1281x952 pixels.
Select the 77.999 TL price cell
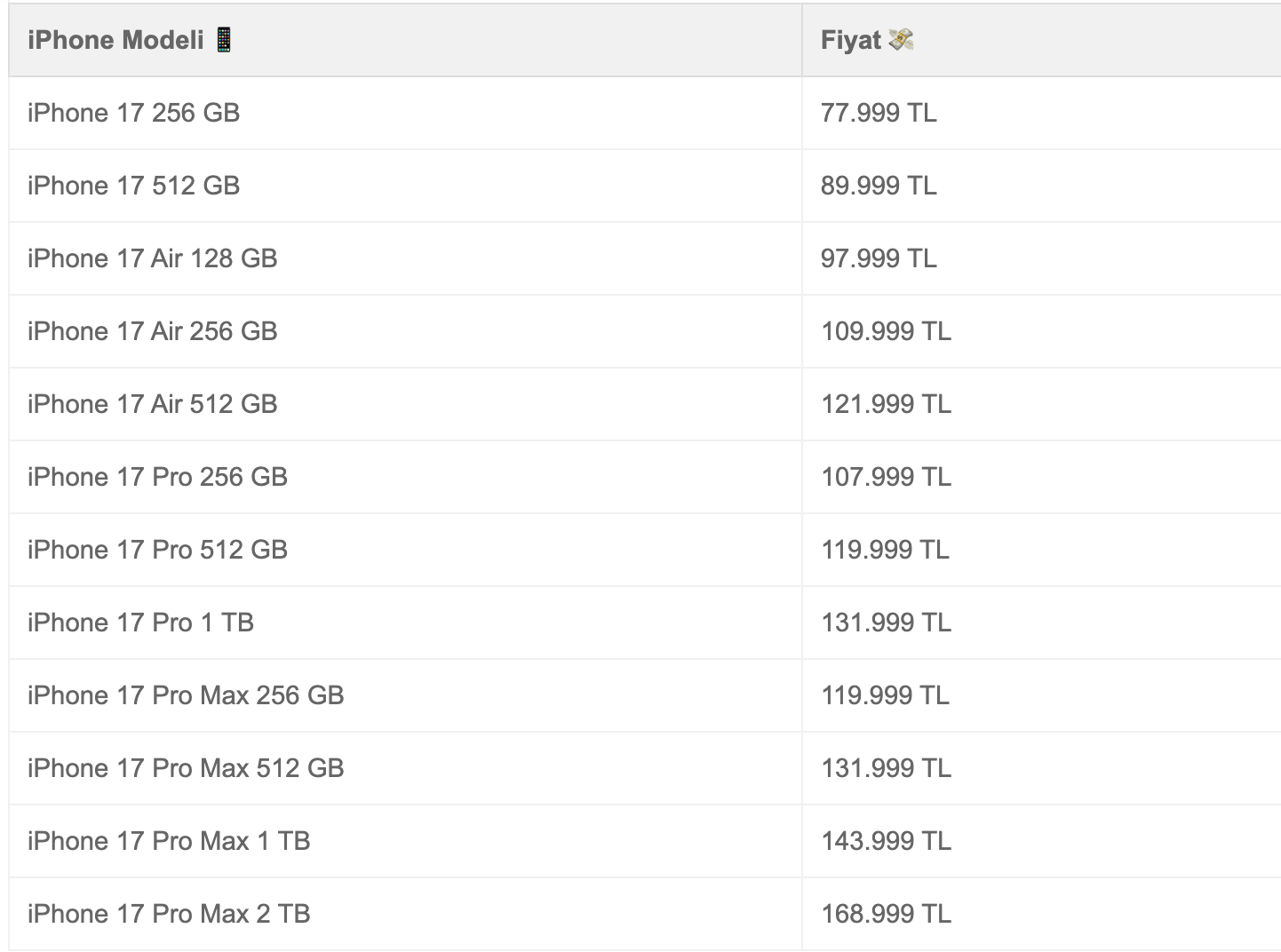click(879, 113)
